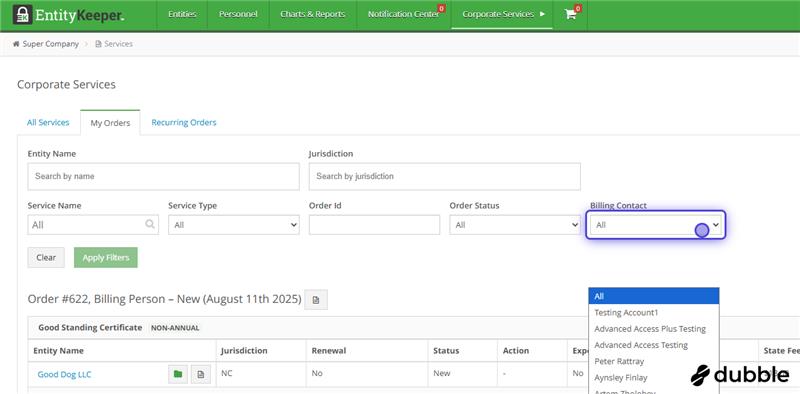Image resolution: width=800 pixels, height=394 pixels.
Task: Focus the Entity Name search field
Action: point(163,176)
